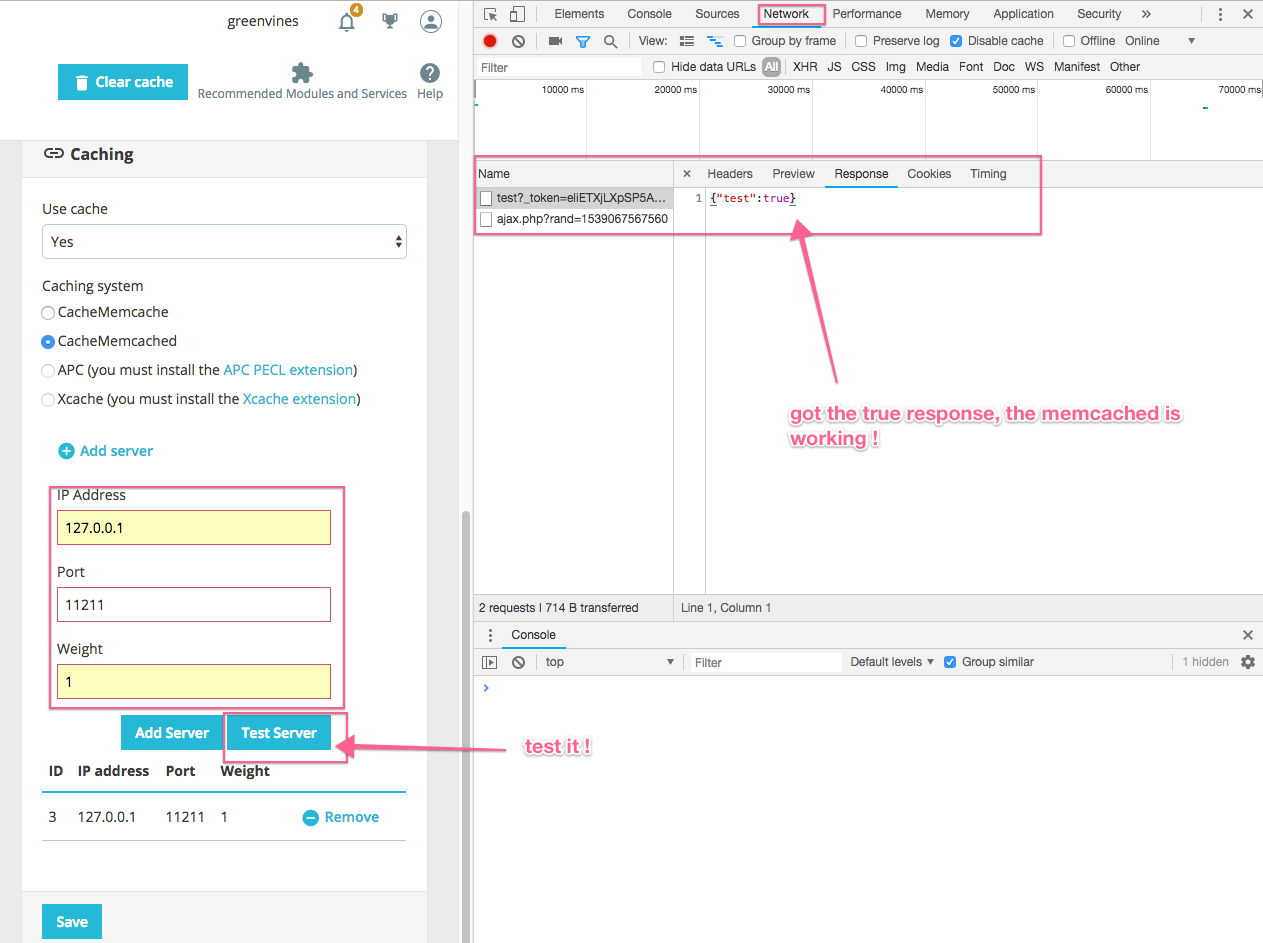Toggle the network filter funnel icon
The image size is (1263, 943).
click(583, 41)
